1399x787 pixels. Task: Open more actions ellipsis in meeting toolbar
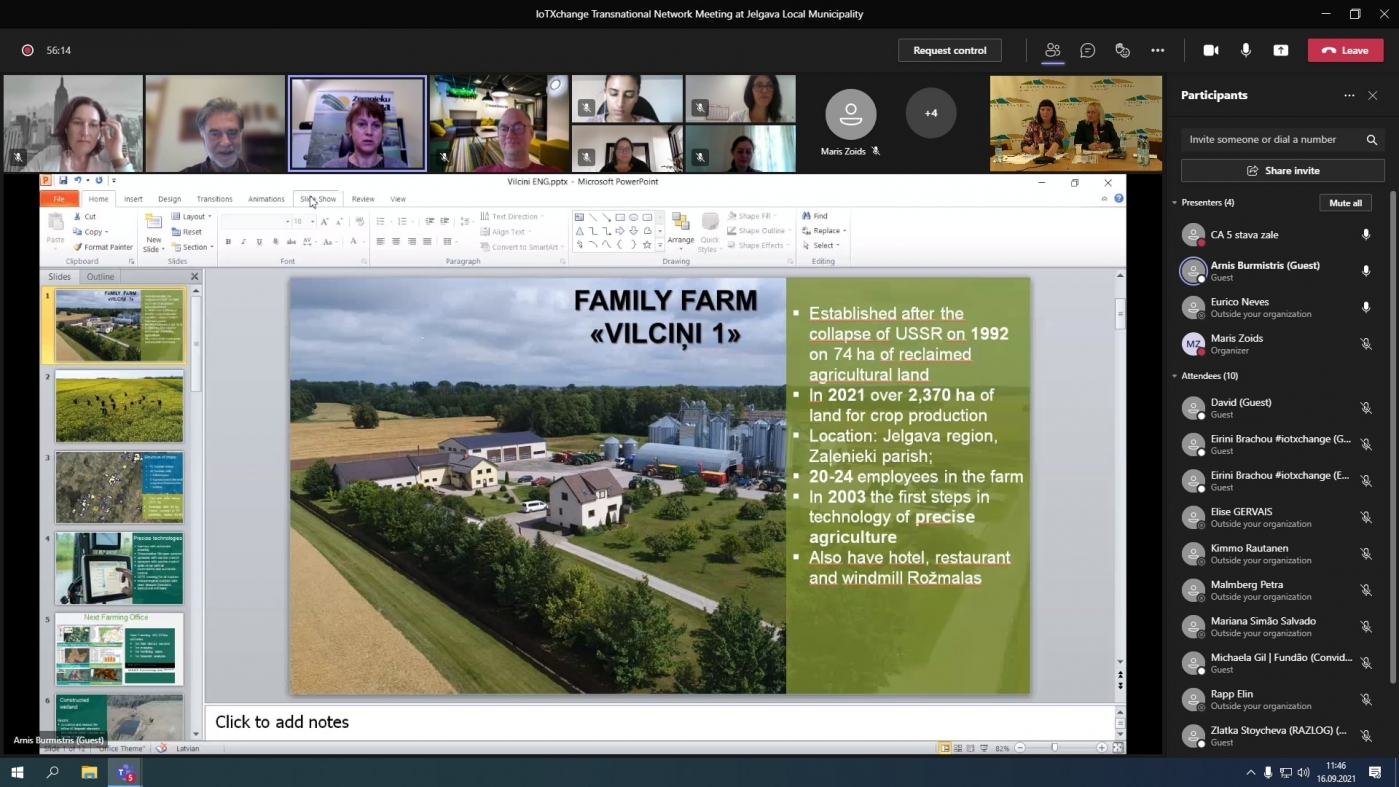click(x=1157, y=50)
